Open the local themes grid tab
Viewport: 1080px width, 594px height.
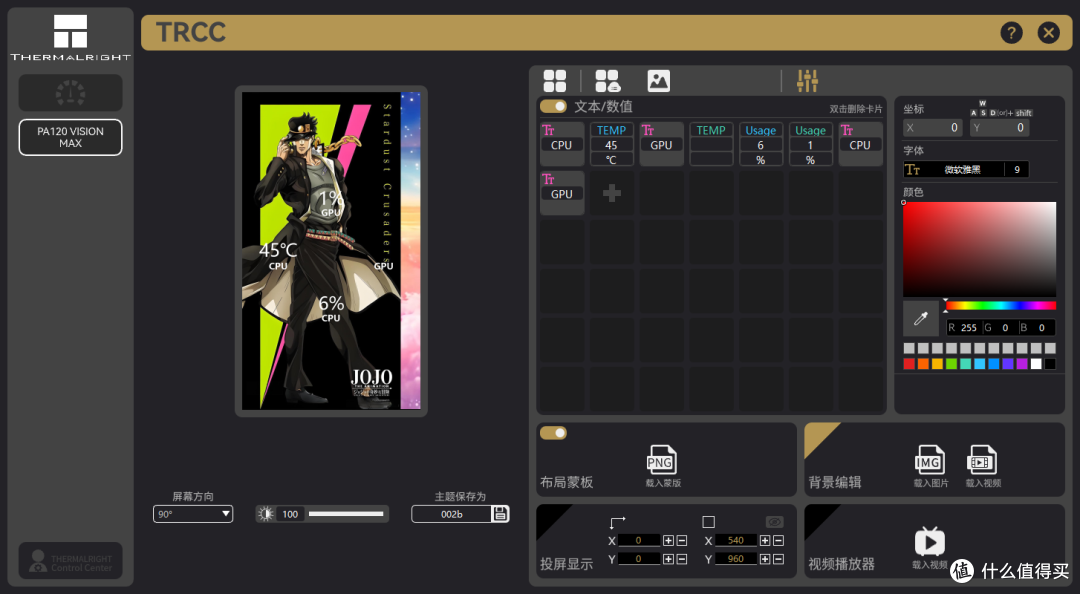click(x=554, y=81)
